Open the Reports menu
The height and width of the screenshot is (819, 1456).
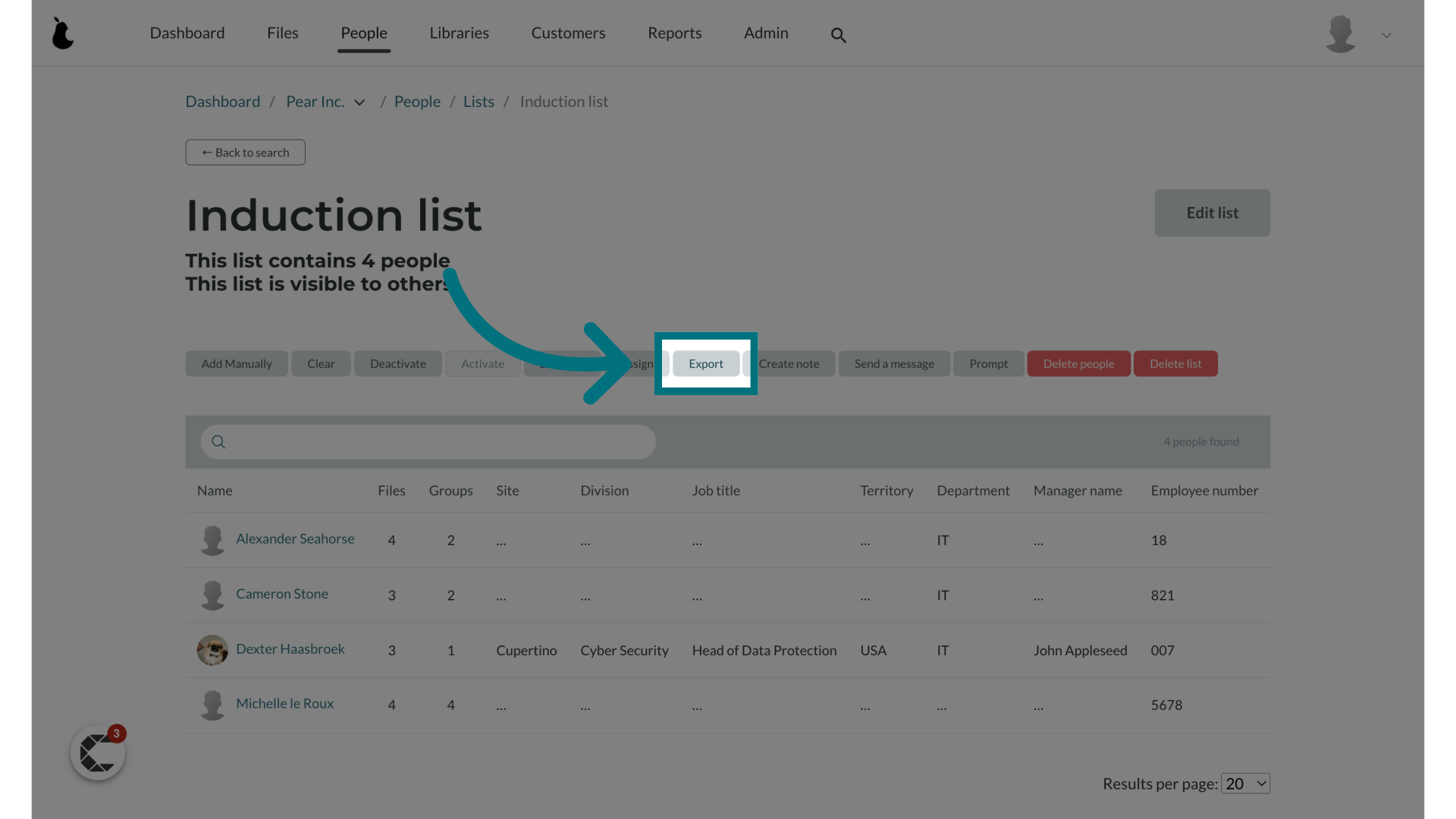point(674,33)
